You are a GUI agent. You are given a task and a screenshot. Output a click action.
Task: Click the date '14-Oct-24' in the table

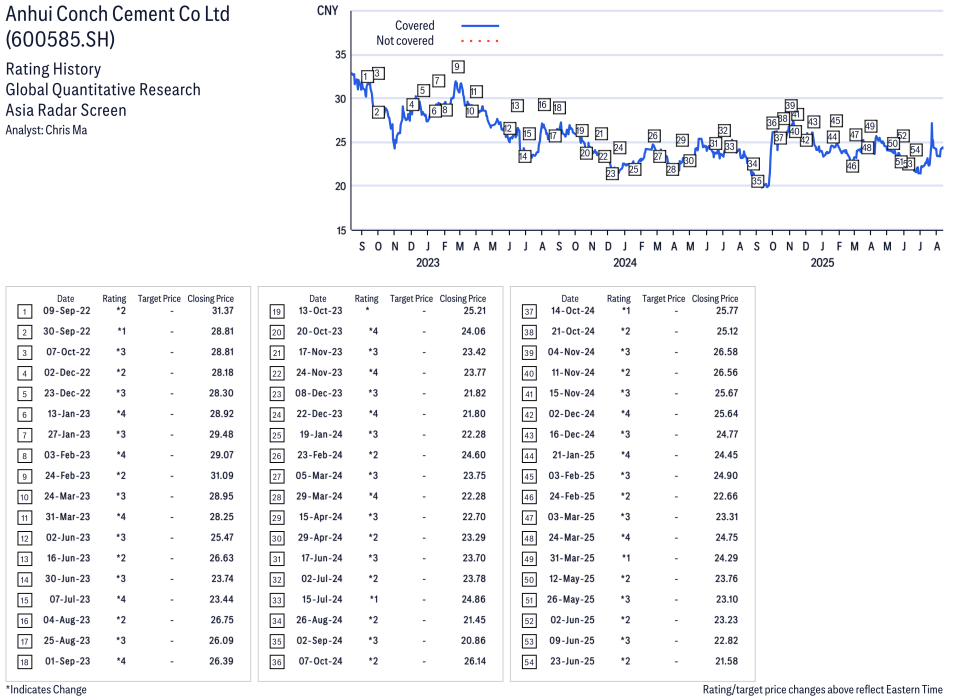[573, 311]
